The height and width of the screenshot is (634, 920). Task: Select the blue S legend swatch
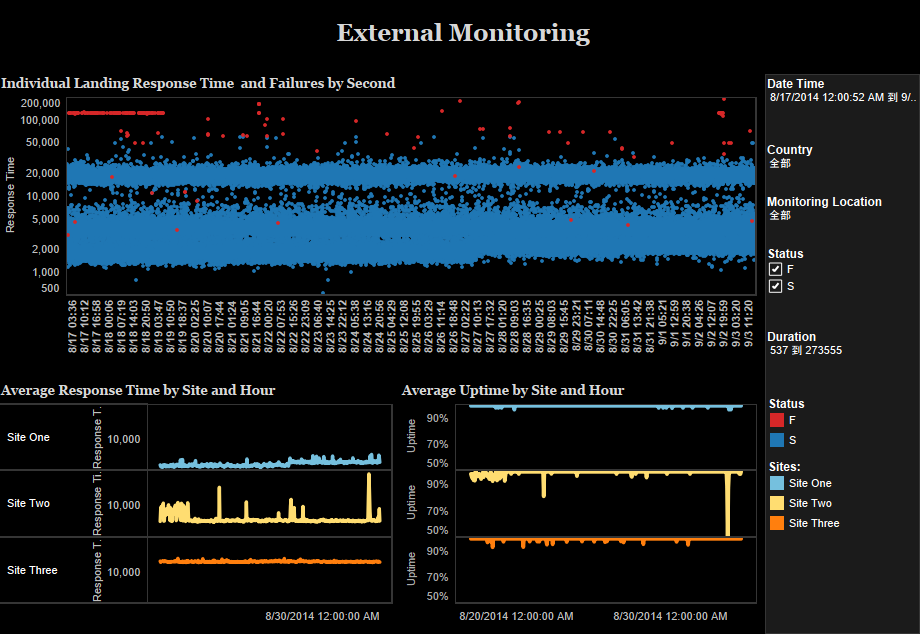[x=777, y=440]
